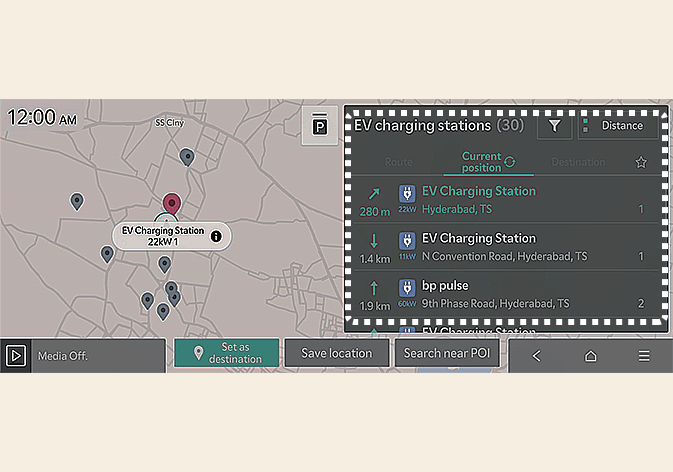Select the bp pulse station entry
The image size is (673, 472).
pos(507,294)
